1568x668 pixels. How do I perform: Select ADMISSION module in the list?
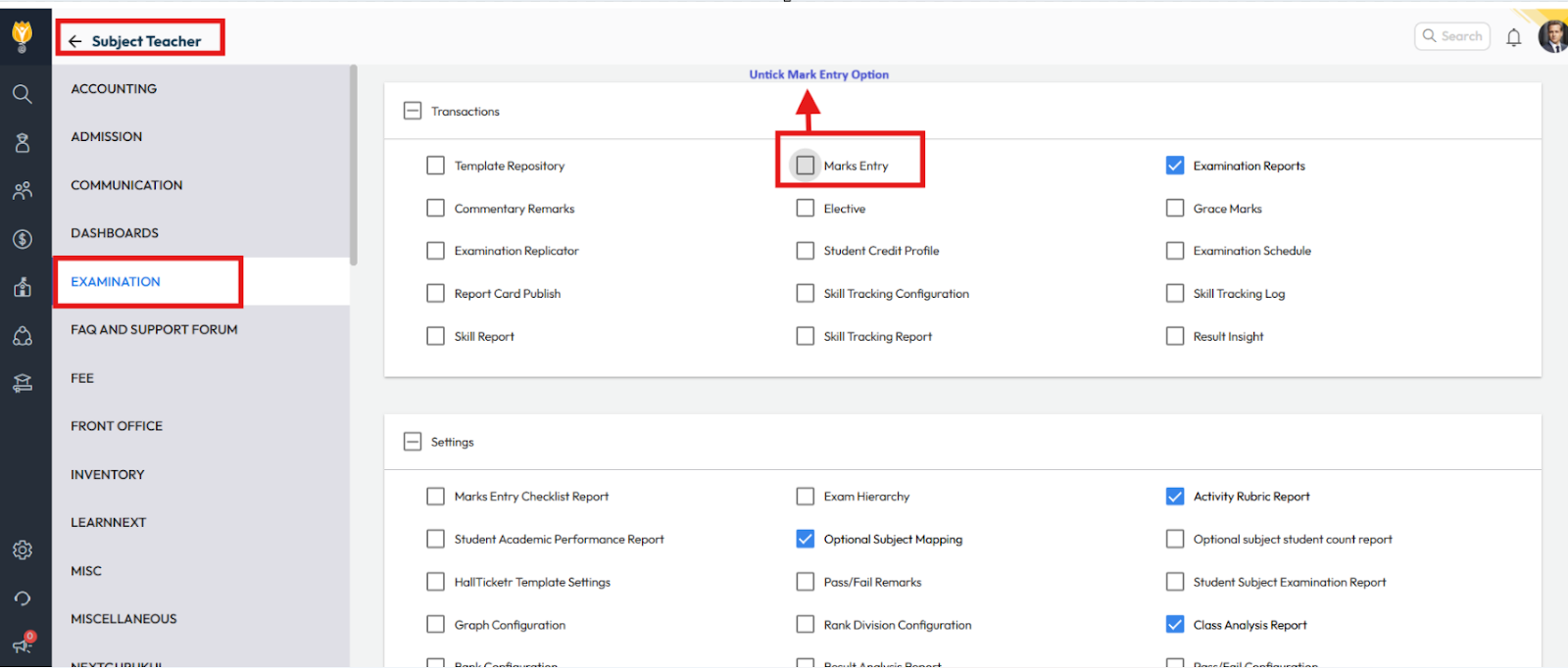pyautogui.click(x=107, y=137)
